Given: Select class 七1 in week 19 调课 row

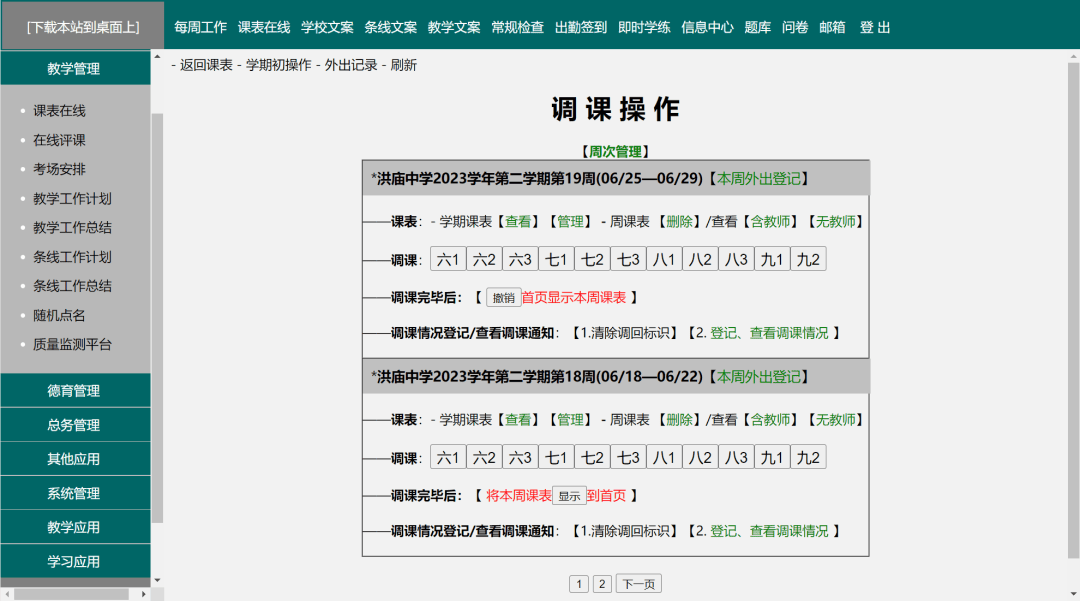Looking at the screenshot, I should [556, 260].
